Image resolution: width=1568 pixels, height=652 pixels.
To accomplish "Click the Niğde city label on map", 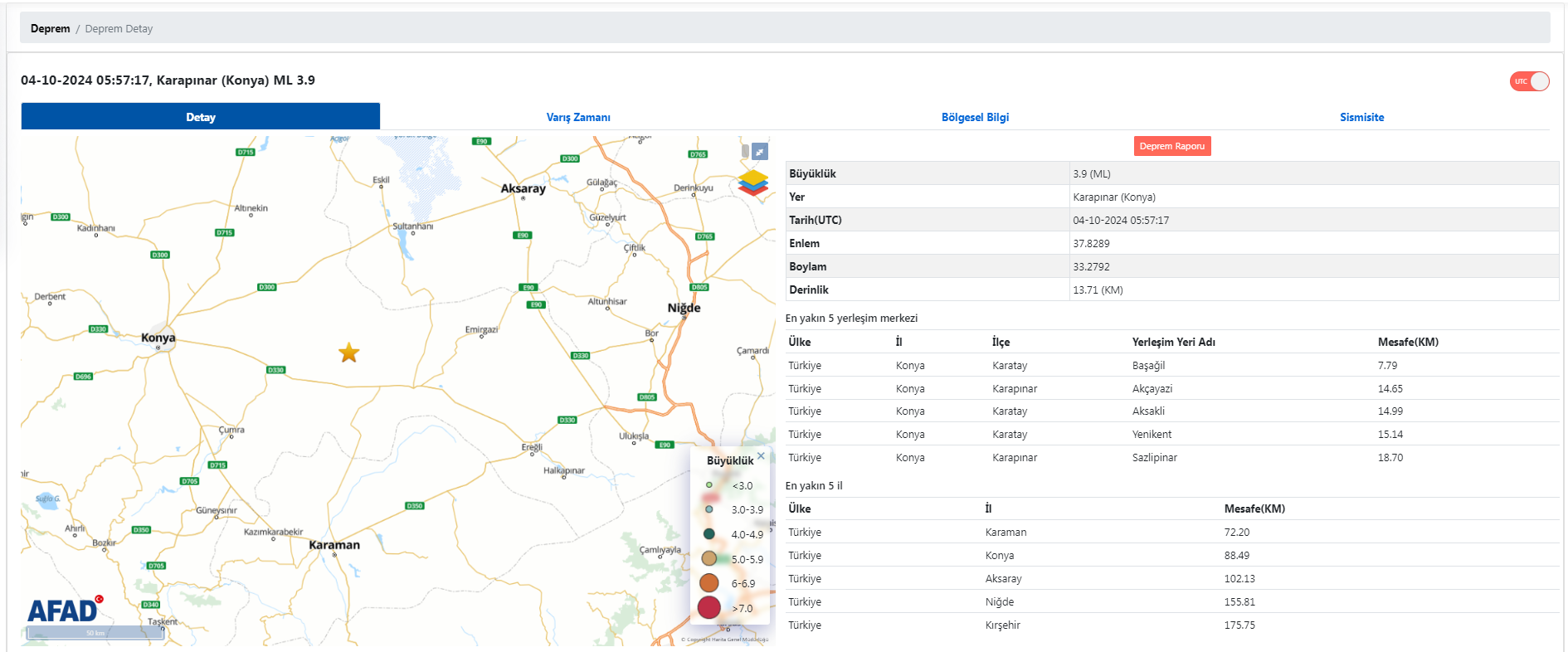I will (684, 308).
